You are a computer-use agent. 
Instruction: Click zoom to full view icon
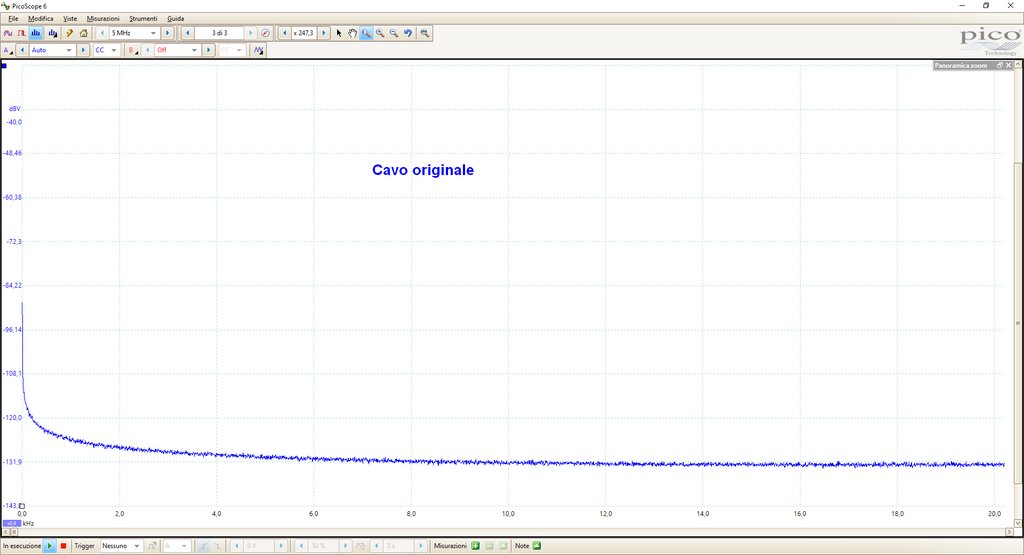424,33
